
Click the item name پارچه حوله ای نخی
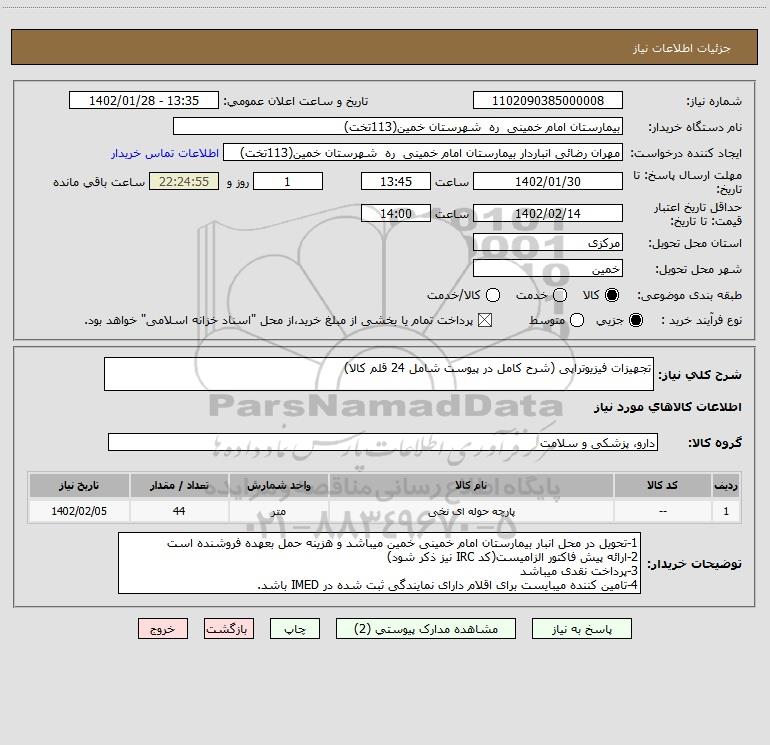(x=470, y=511)
